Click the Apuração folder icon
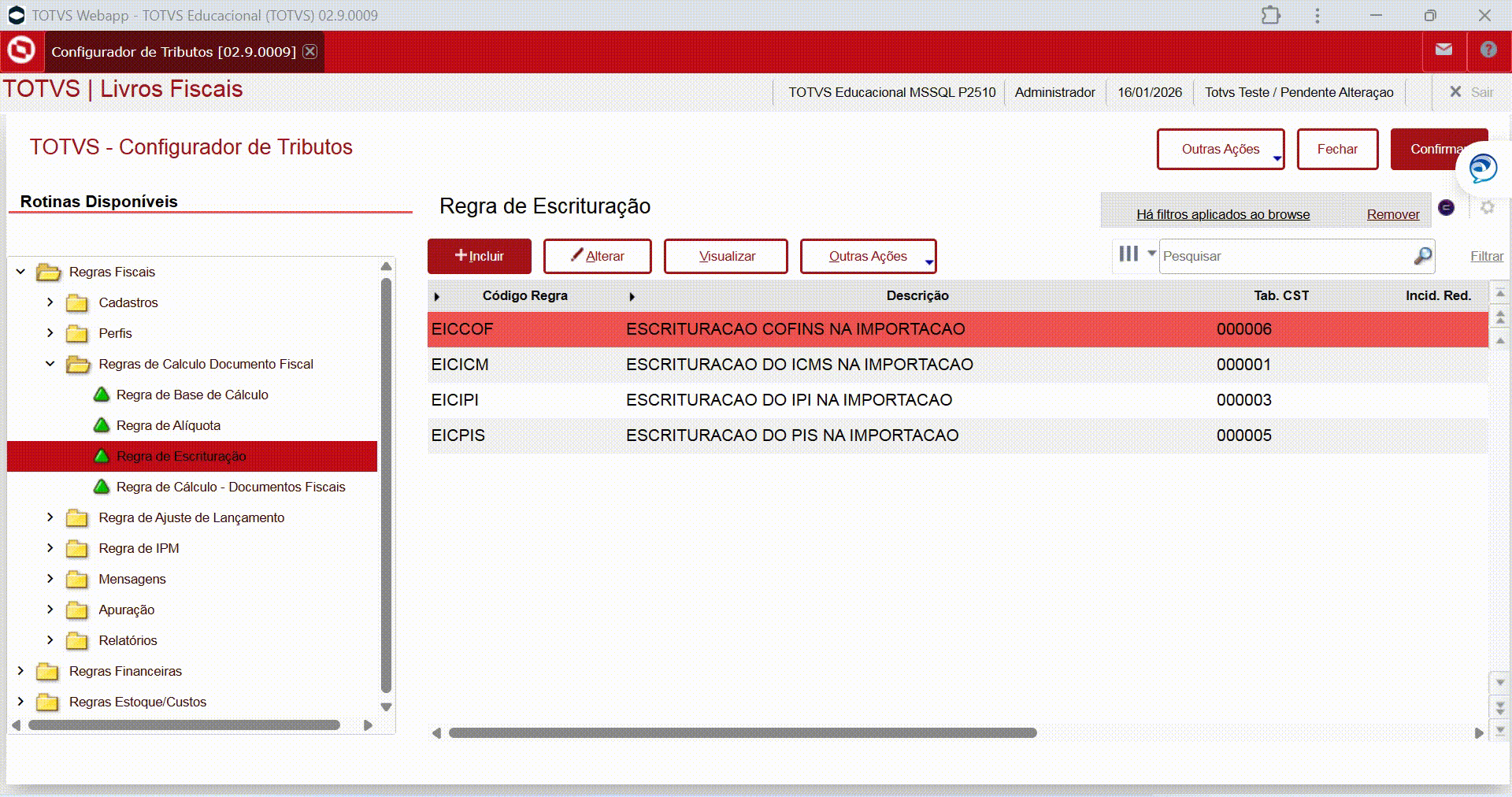This screenshot has height=797, width=1512. [77, 610]
